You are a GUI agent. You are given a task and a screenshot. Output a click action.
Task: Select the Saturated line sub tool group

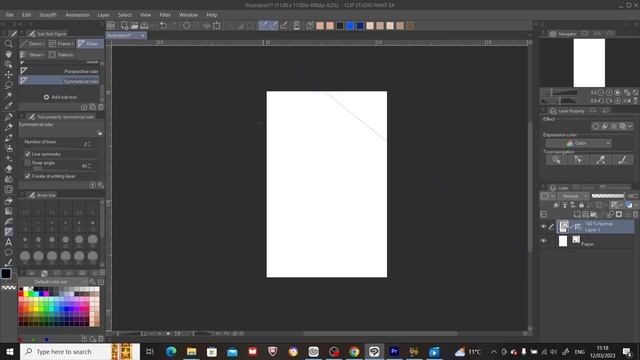(x=61, y=54)
